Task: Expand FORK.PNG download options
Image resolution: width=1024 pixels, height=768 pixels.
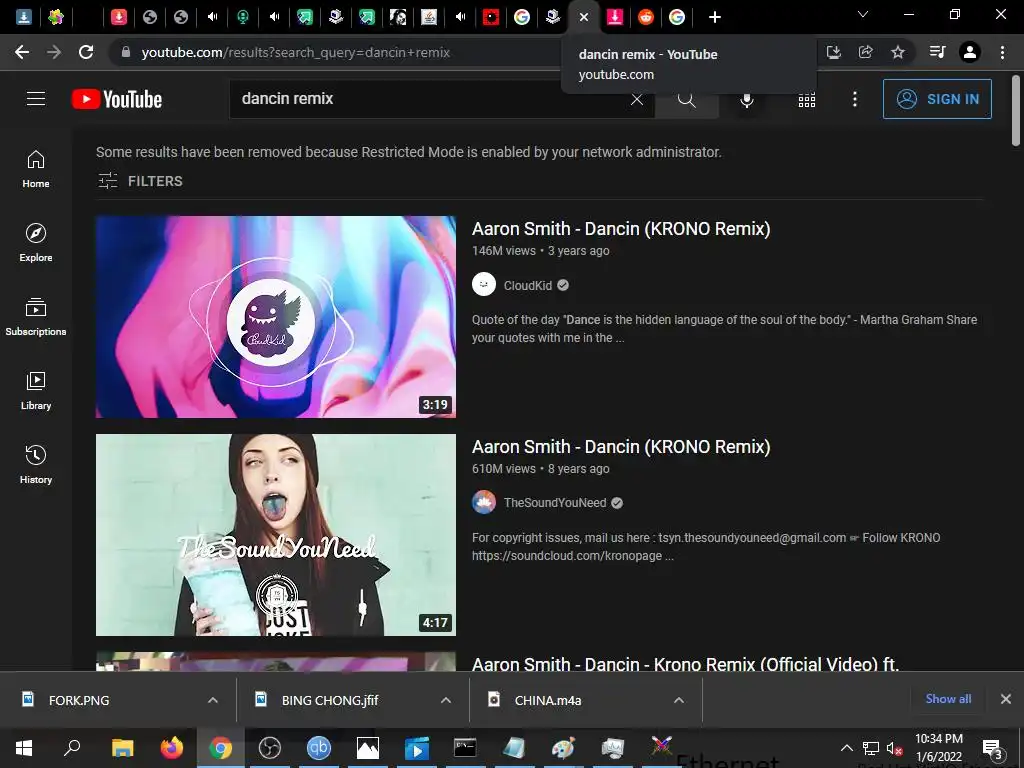Action: [213, 700]
